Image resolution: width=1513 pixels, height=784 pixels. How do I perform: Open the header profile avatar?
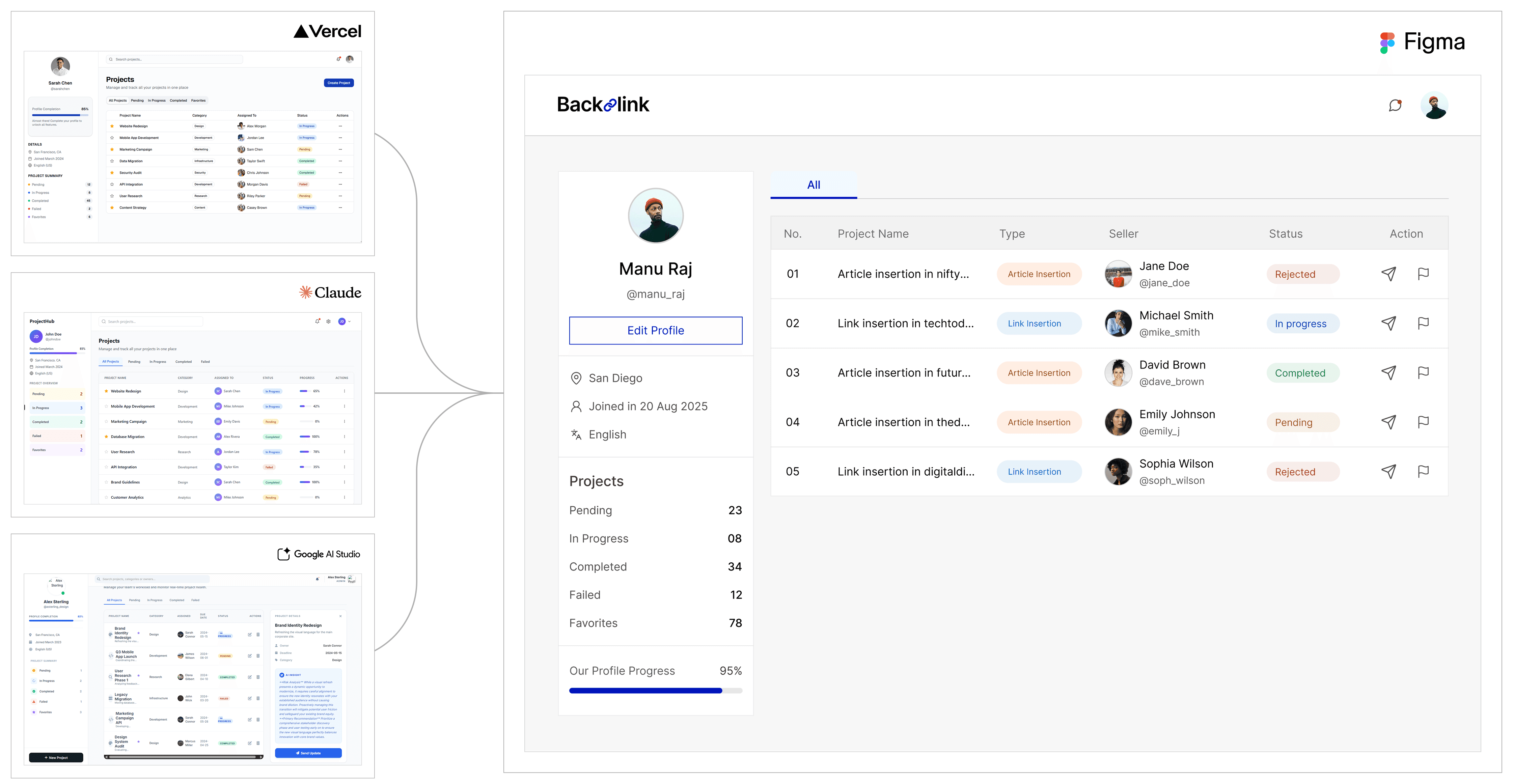click(1434, 106)
